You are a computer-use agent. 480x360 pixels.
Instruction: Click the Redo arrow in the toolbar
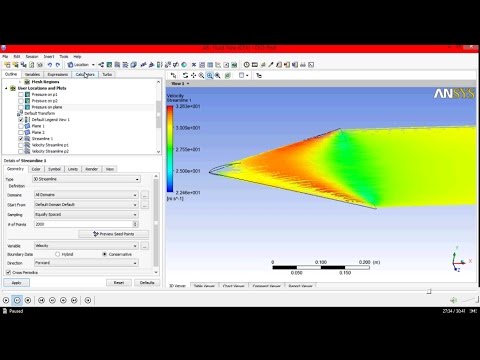(x=58, y=65)
